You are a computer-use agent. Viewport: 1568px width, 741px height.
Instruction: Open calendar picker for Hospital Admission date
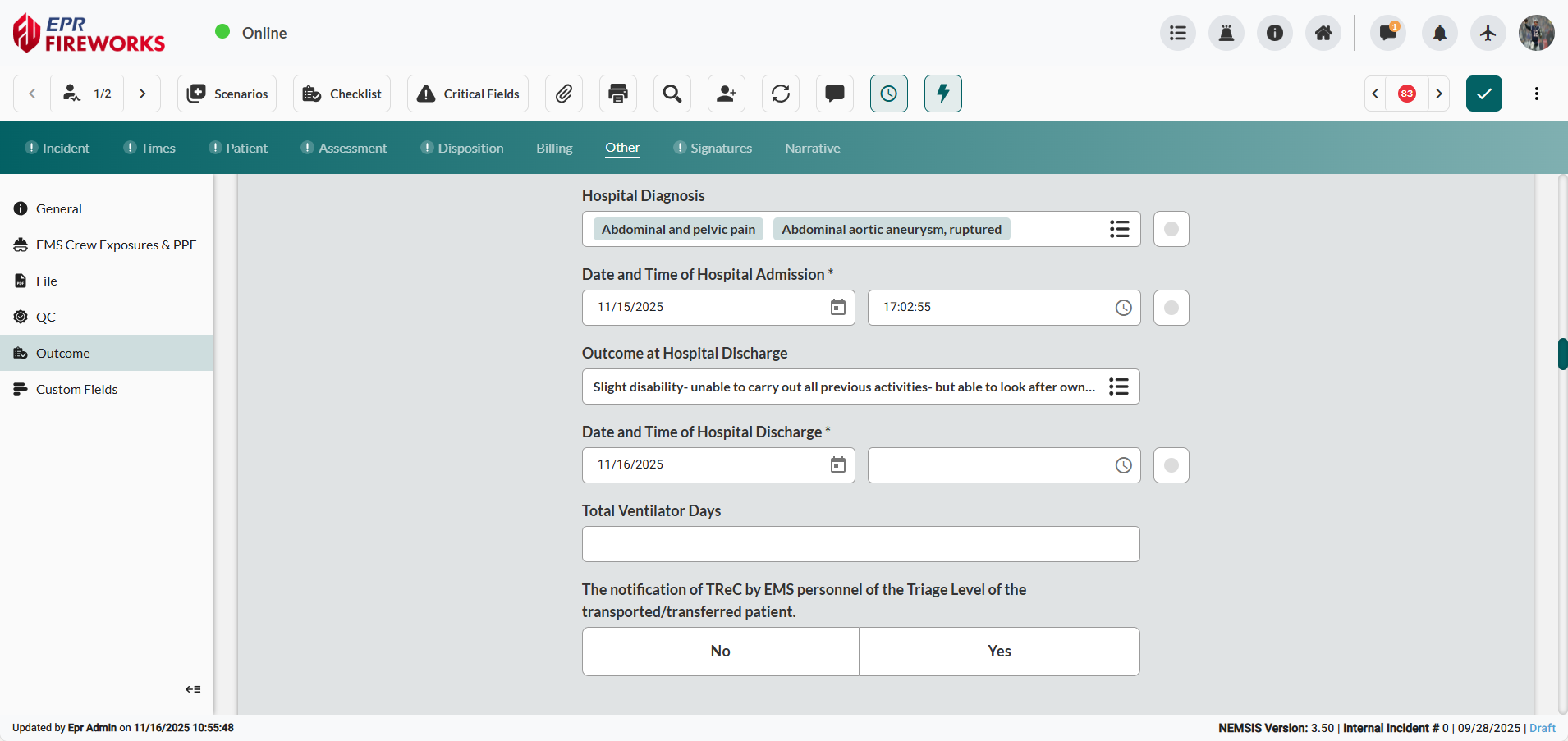(837, 308)
